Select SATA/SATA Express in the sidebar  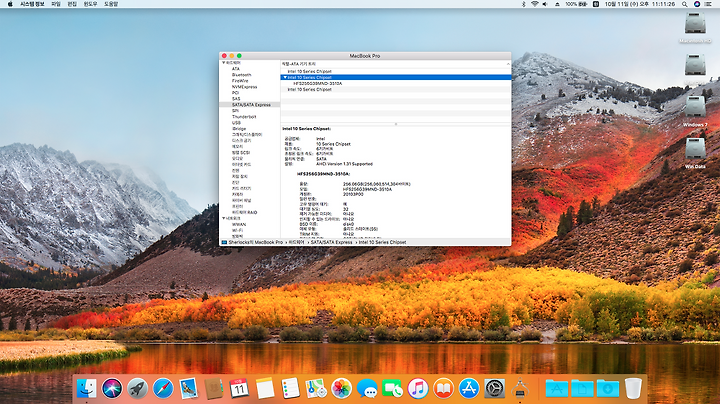[251, 105]
